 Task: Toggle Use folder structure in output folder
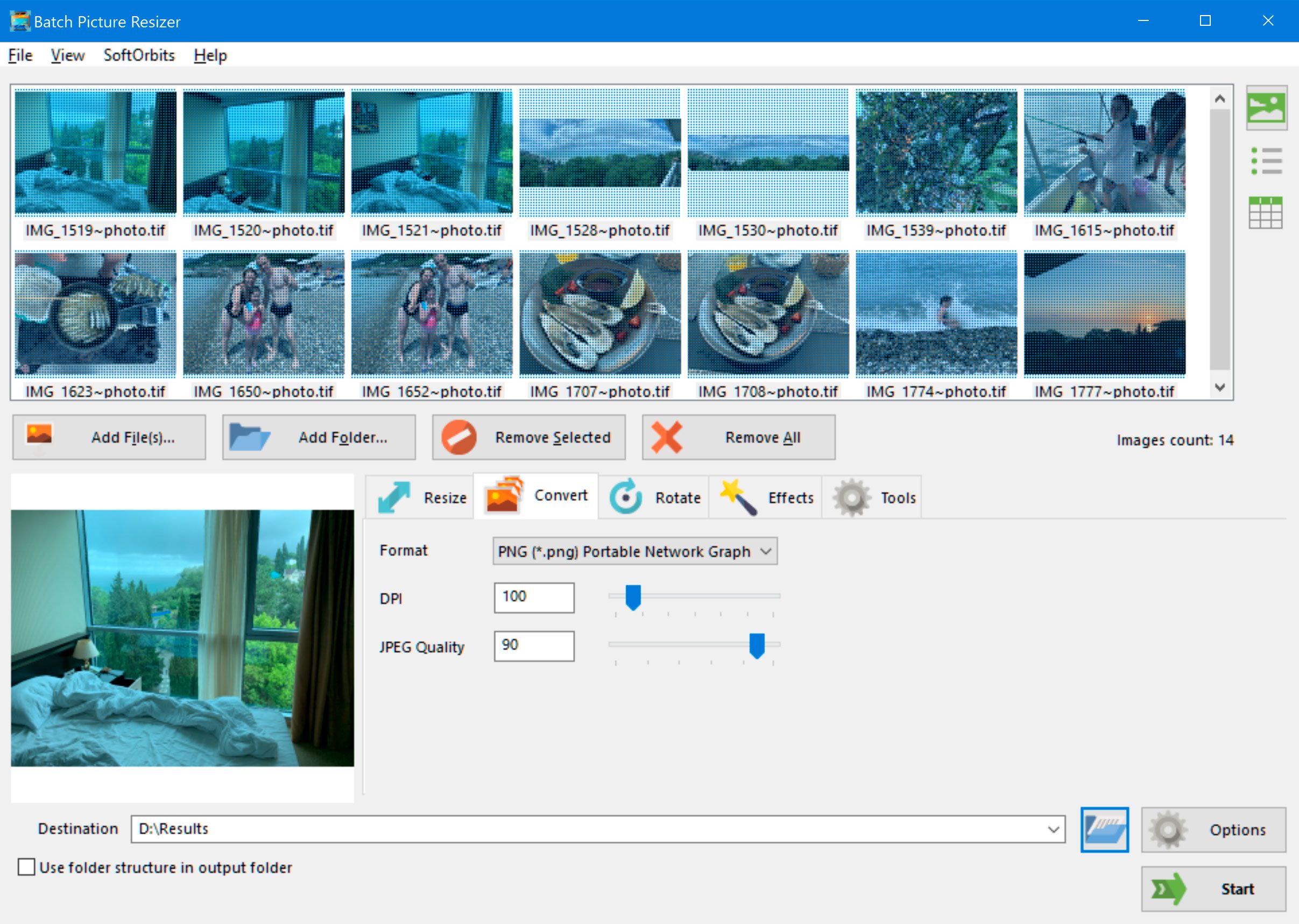click(27, 867)
